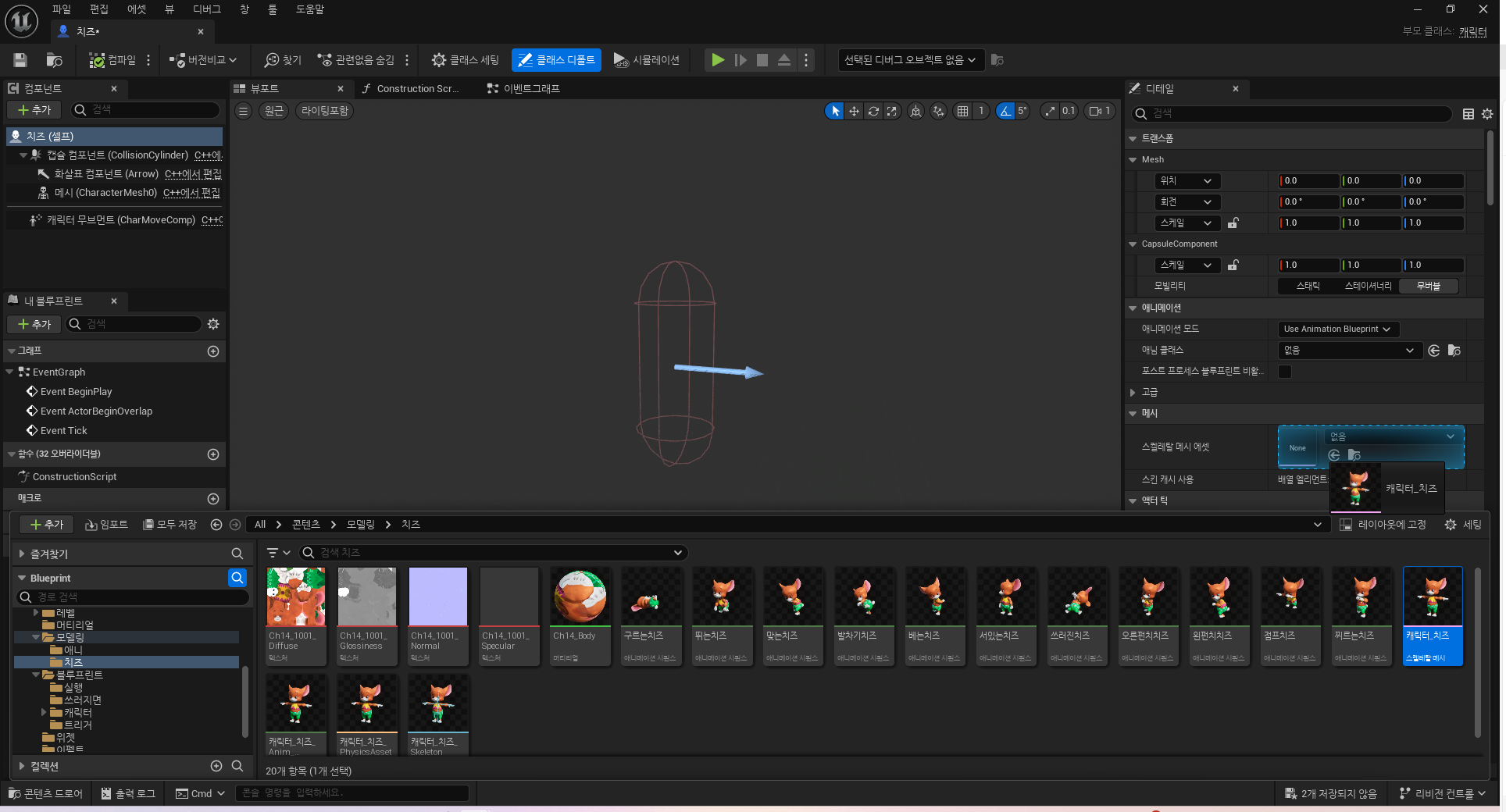Toggle the CapsuleComponent scale lock
The image size is (1506, 812).
point(1233,265)
